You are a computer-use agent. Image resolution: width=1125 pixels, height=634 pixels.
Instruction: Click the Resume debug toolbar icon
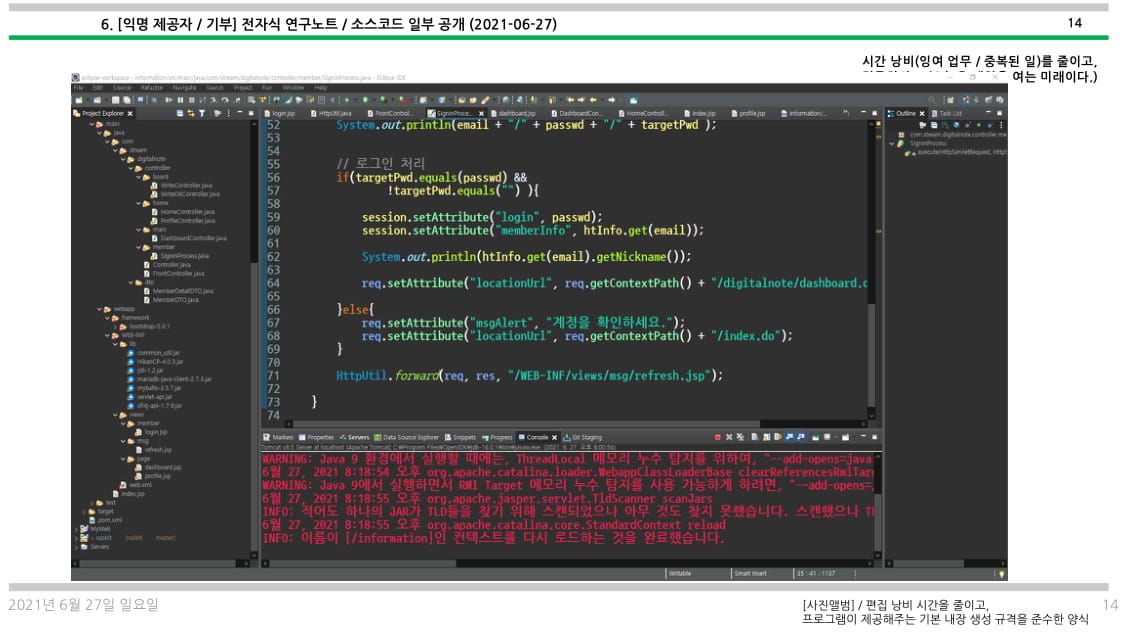169,100
